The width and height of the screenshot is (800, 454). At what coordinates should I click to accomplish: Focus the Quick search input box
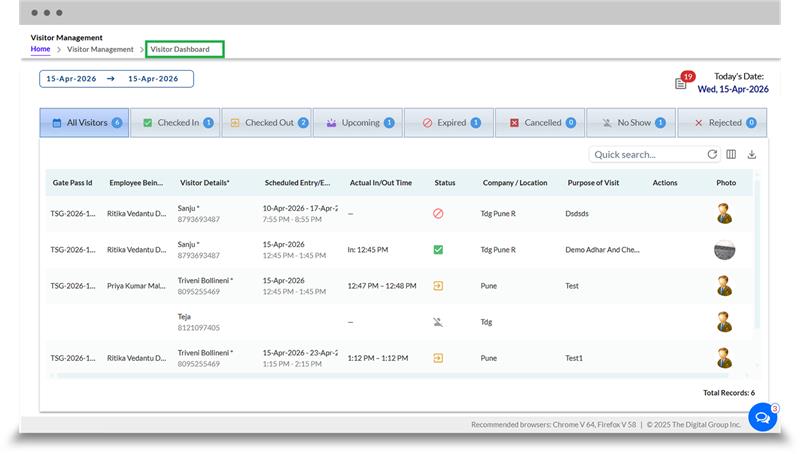(x=647, y=155)
